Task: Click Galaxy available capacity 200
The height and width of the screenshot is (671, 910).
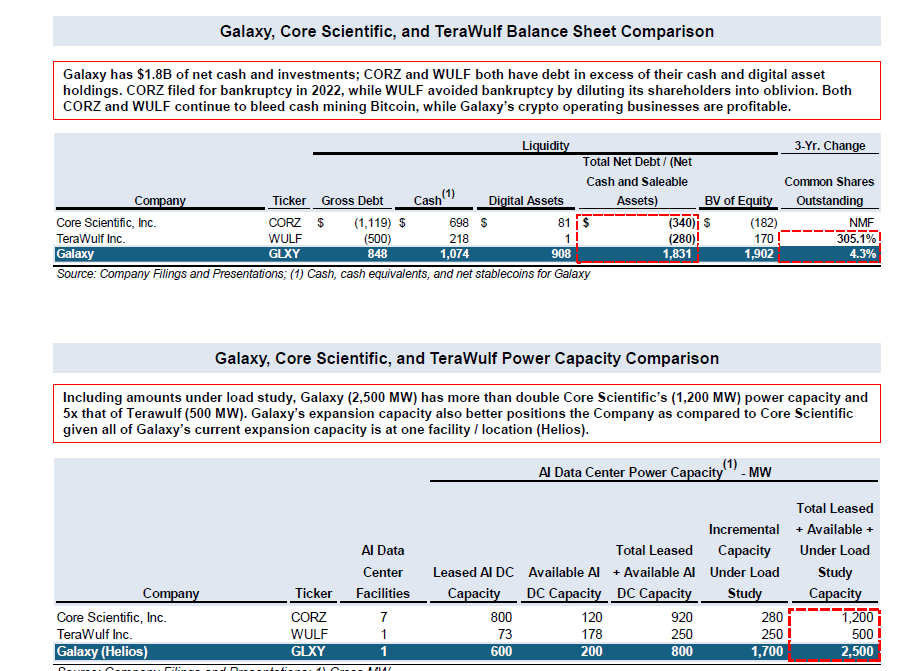Action: click(591, 651)
